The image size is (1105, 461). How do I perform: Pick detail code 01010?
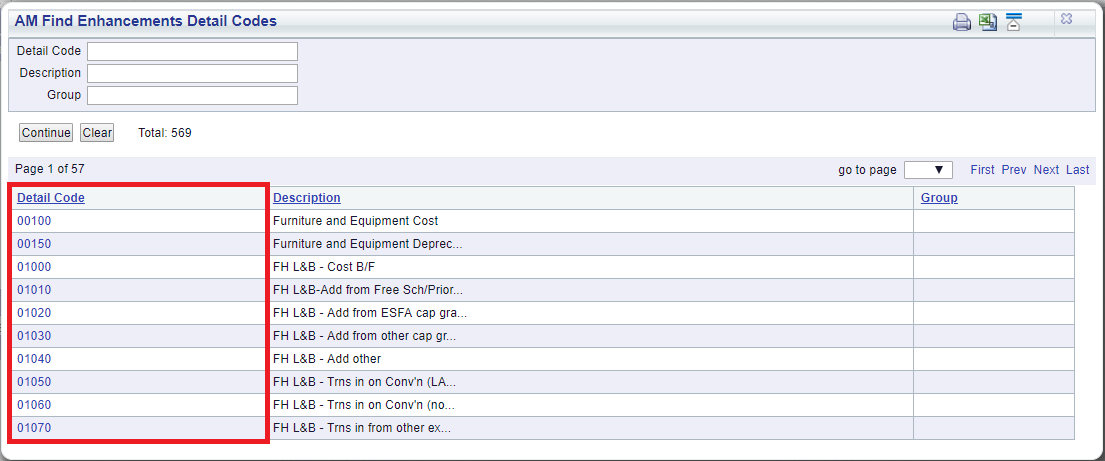tap(35, 290)
